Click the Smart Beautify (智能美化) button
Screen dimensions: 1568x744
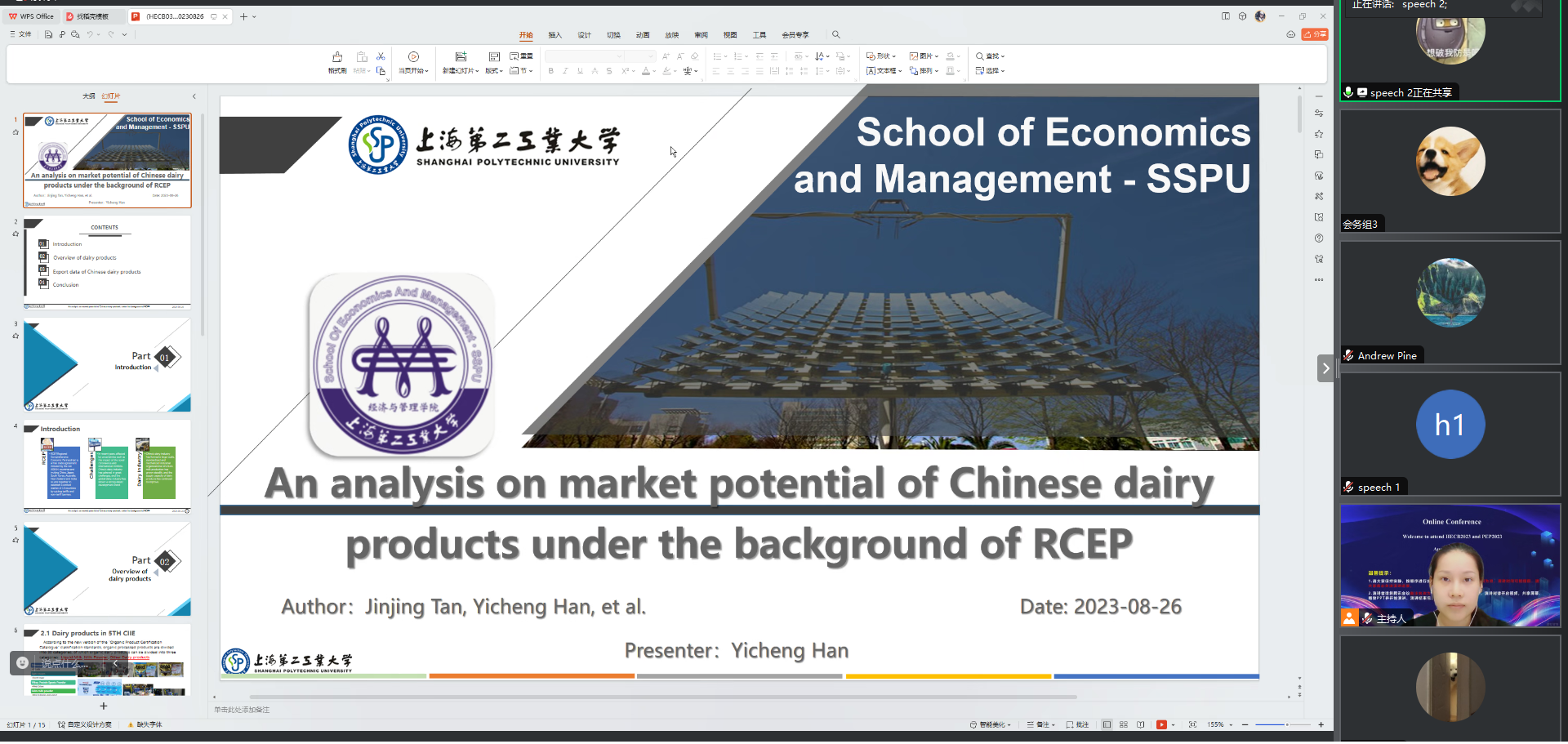click(x=990, y=724)
